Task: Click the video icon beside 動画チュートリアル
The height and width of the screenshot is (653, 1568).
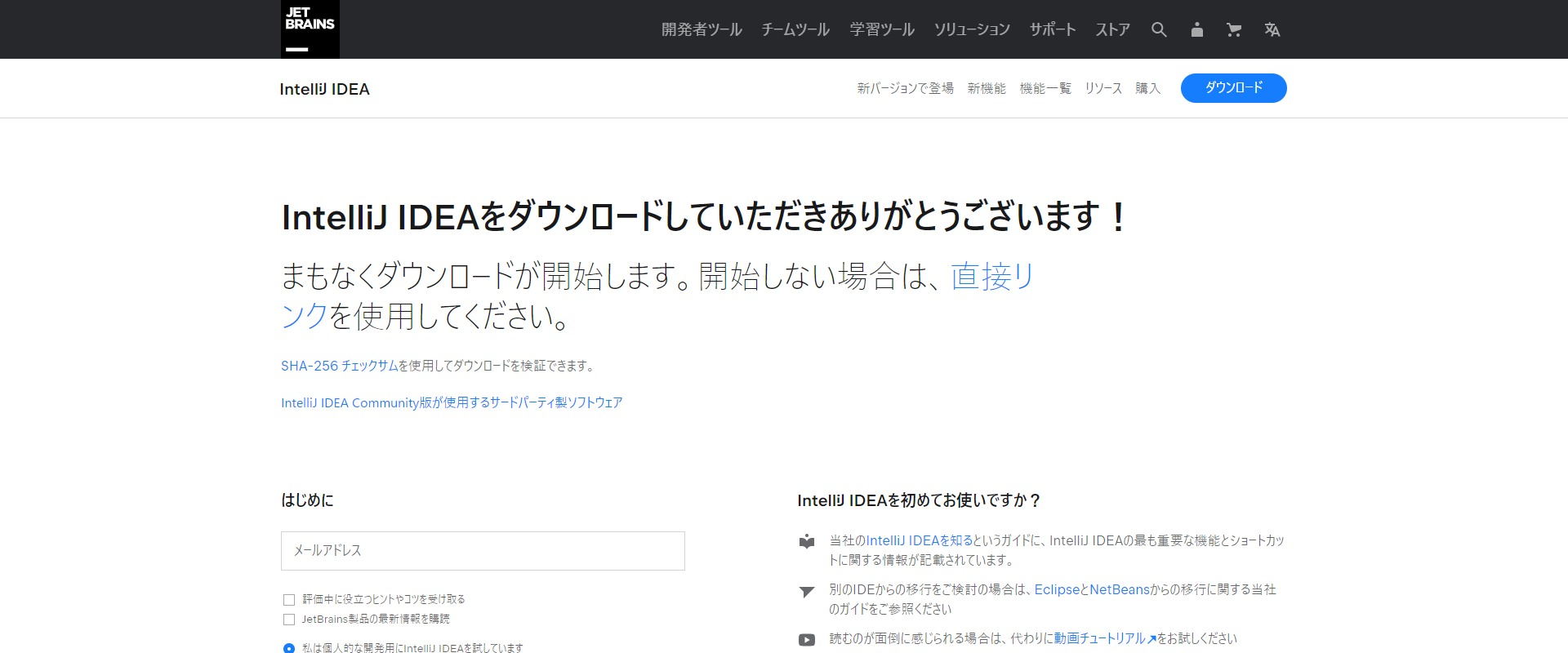Action: pos(807,640)
